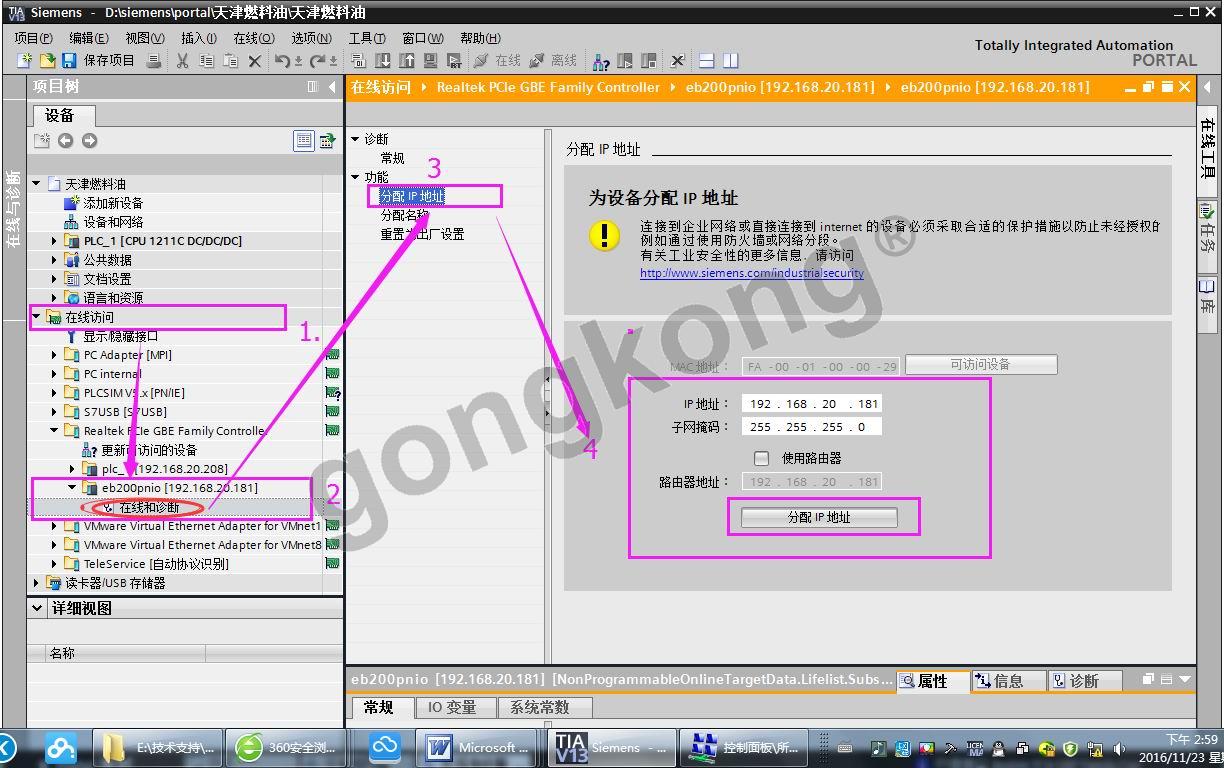The height and width of the screenshot is (768, 1224).
Task: Click the Undo arrow icon
Action: point(284,61)
